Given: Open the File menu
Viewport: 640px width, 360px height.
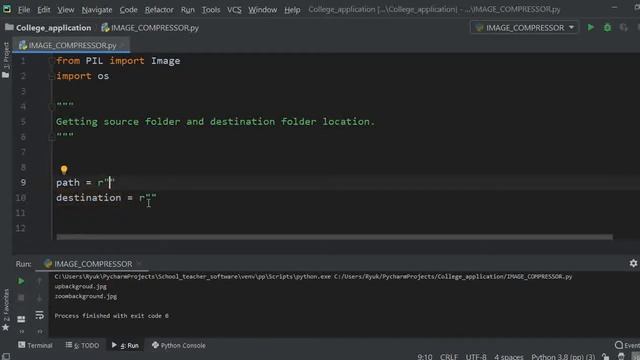Looking at the screenshot, I should coord(24,9).
